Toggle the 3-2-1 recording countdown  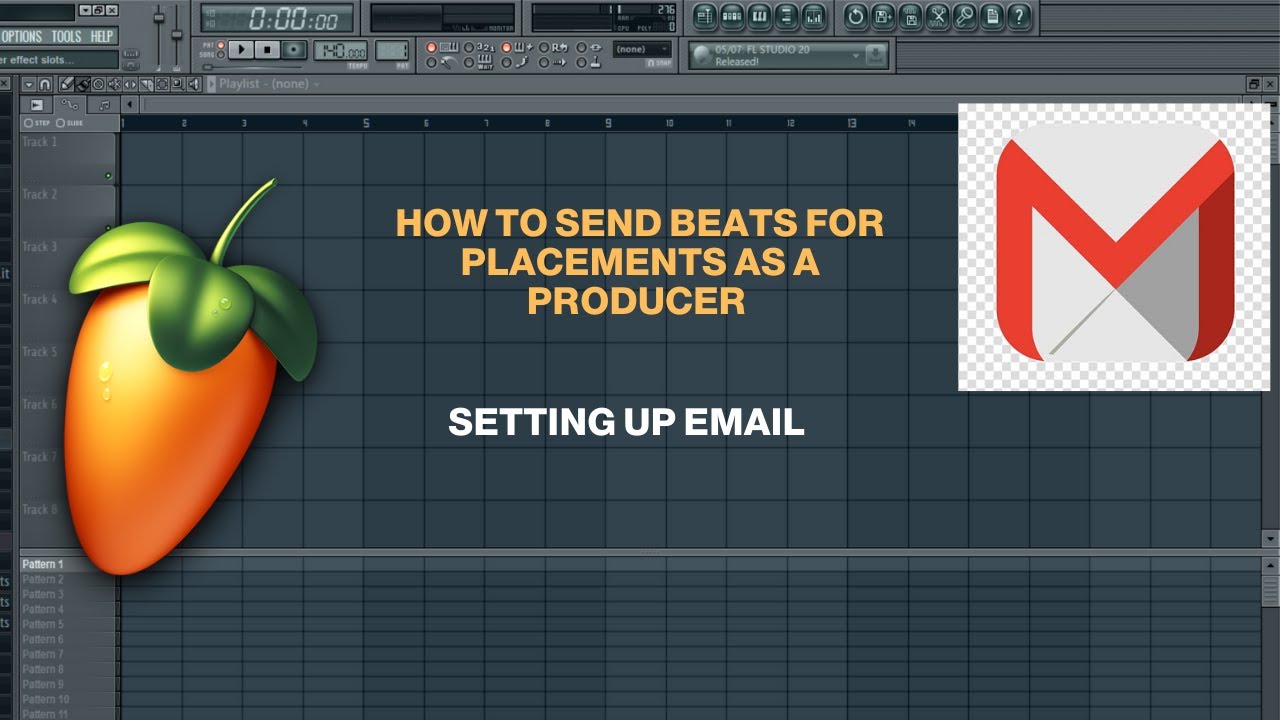click(470, 48)
